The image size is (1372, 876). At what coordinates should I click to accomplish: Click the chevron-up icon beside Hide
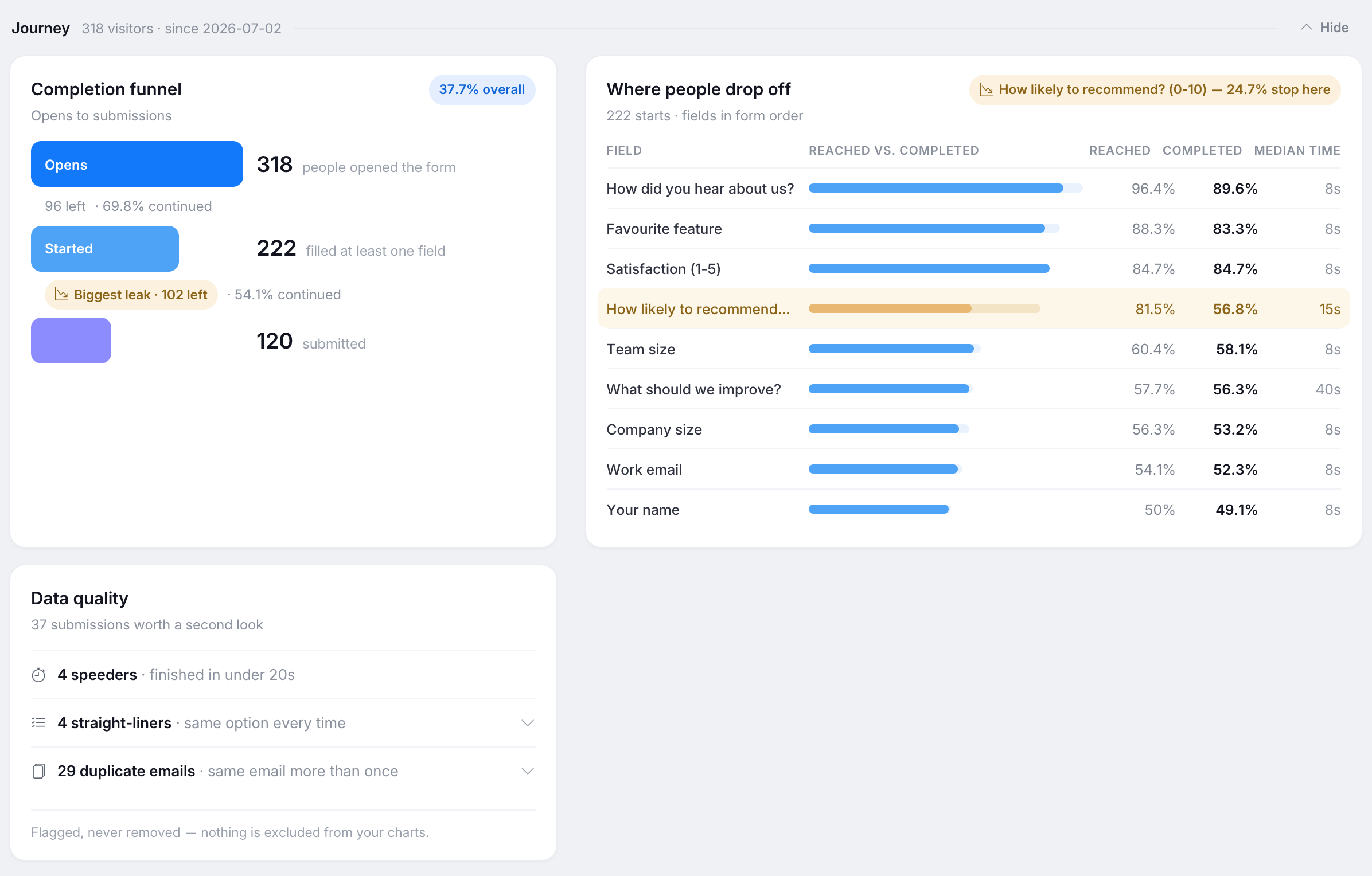click(1306, 28)
